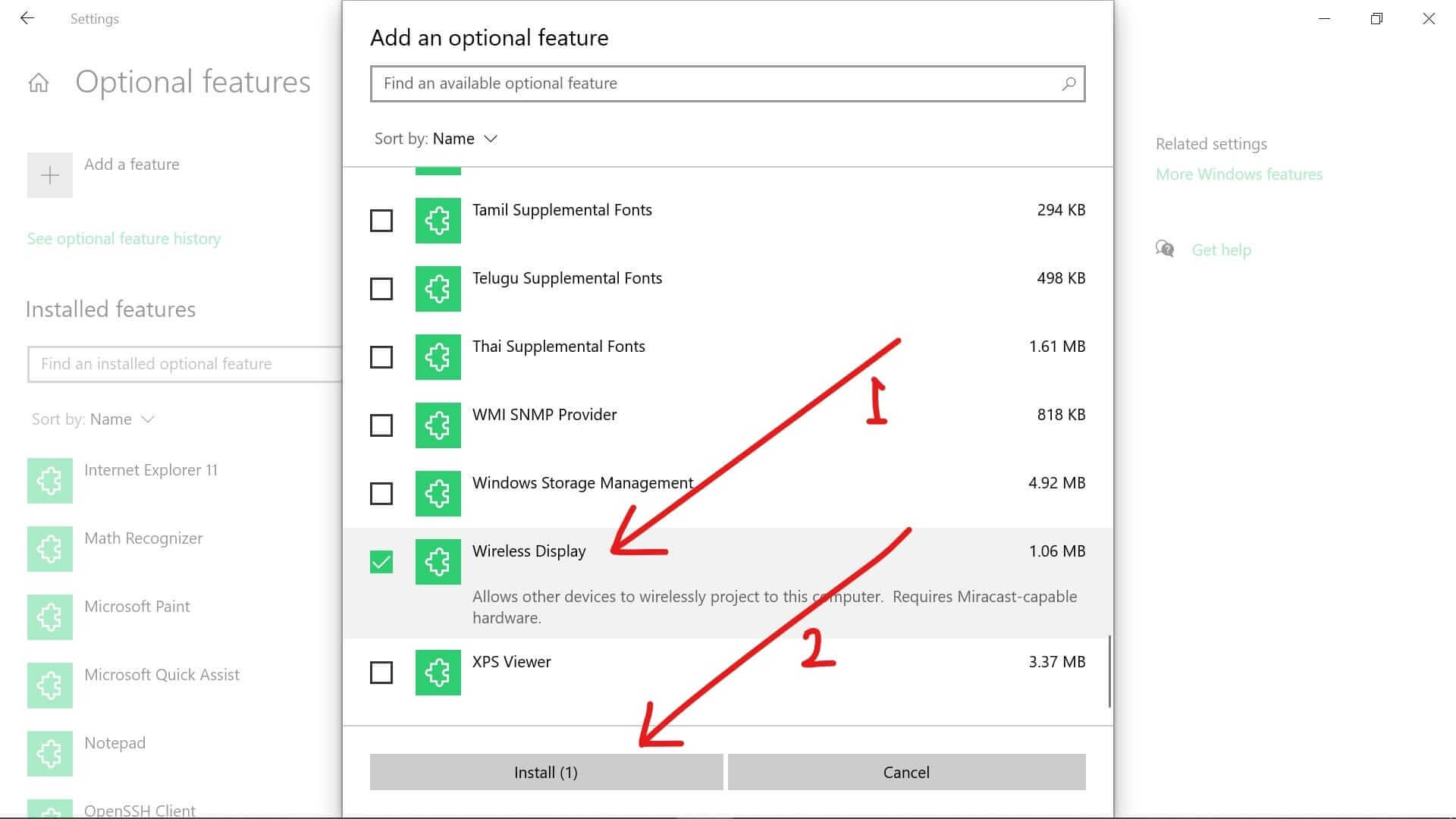
Task: Select the Windows Storage Management name
Action: tap(582, 483)
